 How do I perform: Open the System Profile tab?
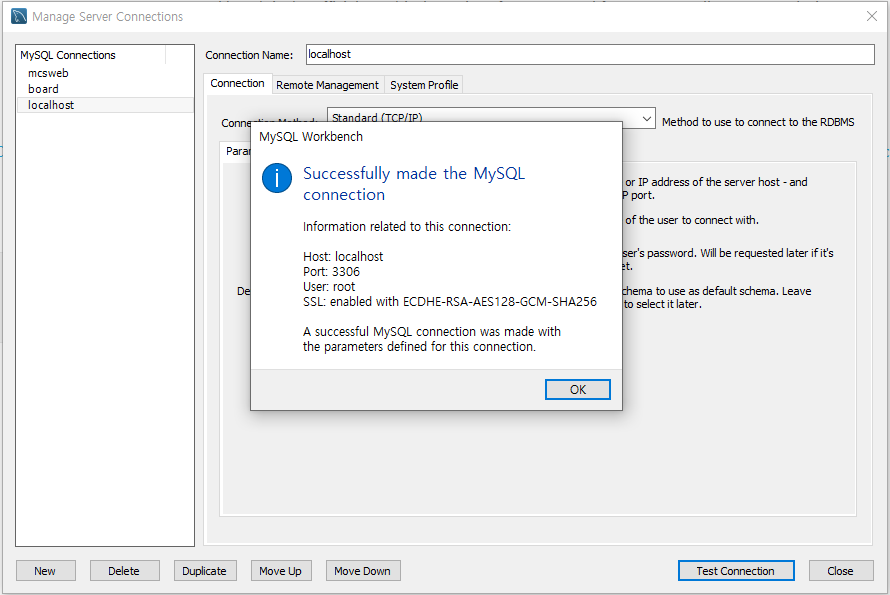pos(424,85)
